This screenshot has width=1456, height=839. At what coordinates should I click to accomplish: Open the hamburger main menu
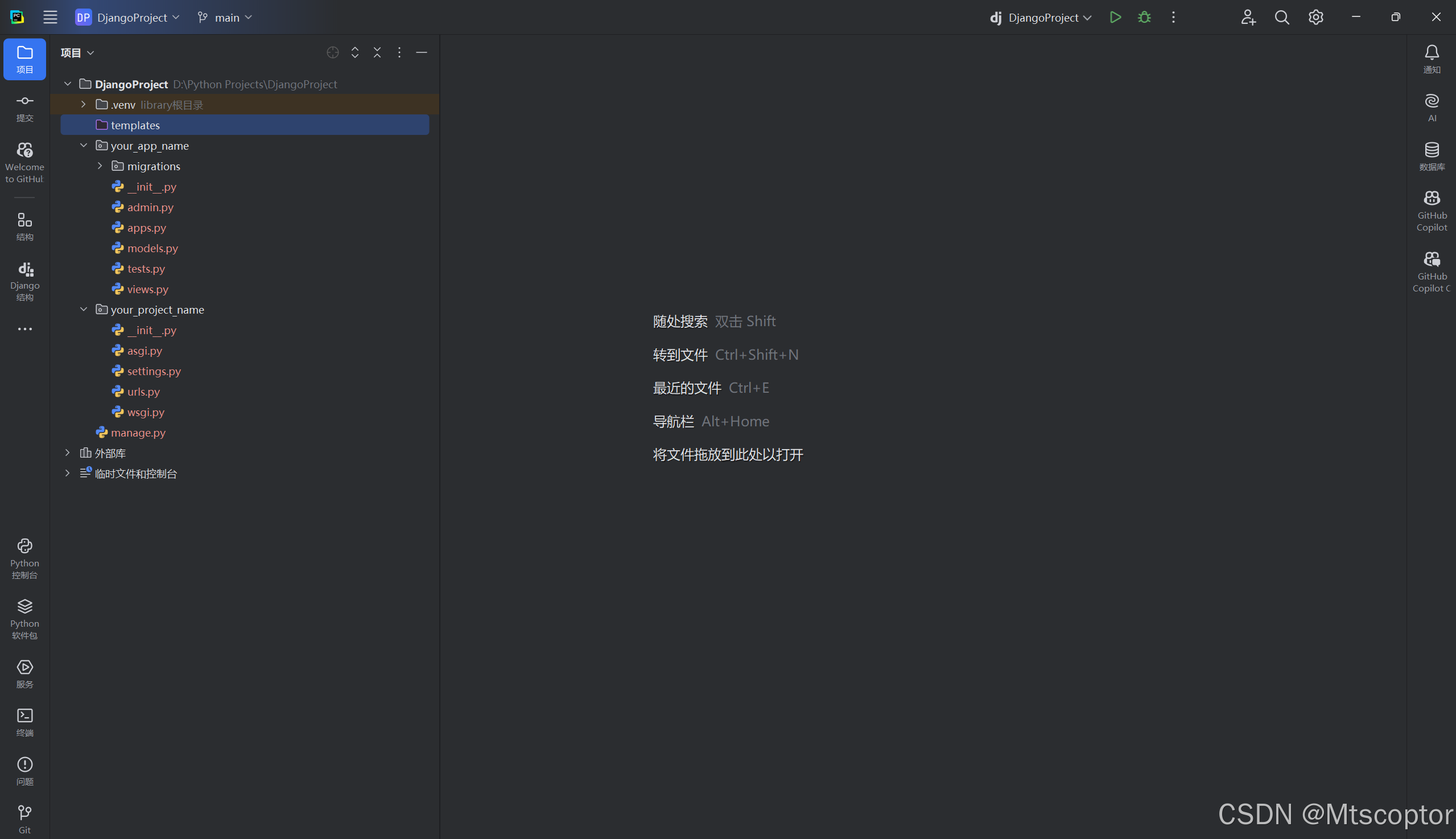pos(50,17)
